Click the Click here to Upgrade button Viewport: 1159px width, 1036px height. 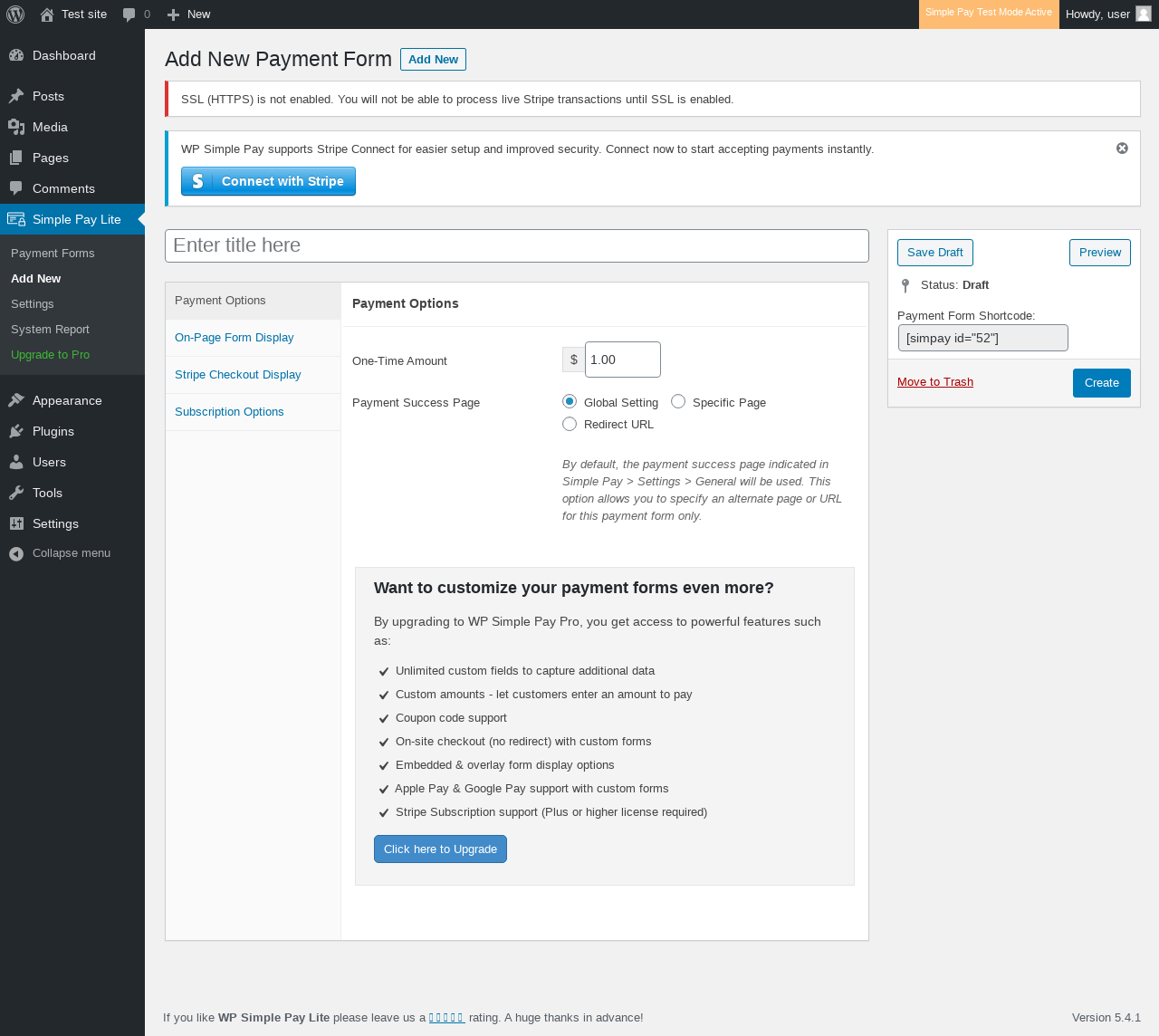coord(440,849)
